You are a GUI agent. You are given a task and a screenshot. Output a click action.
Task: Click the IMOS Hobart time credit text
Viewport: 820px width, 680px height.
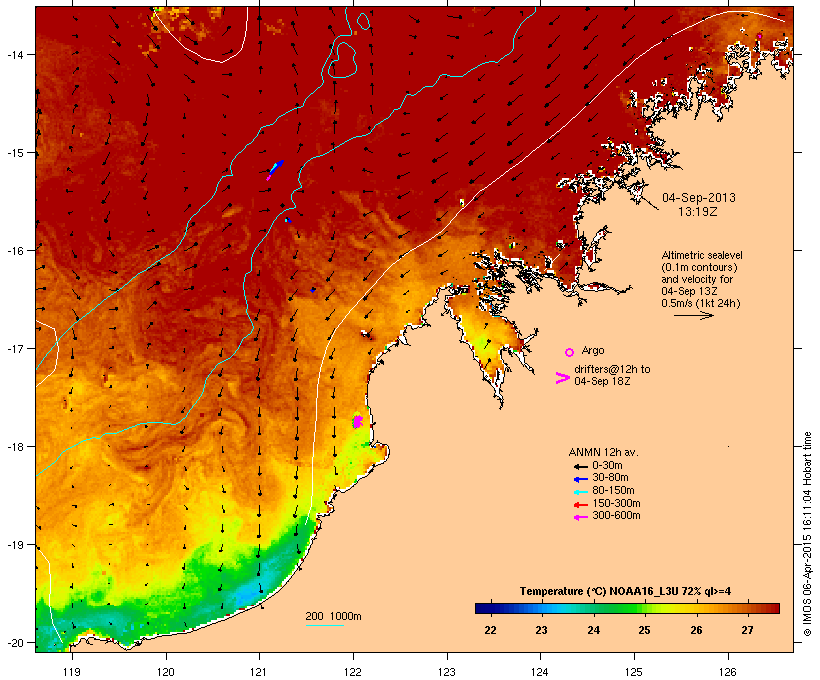(808, 534)
